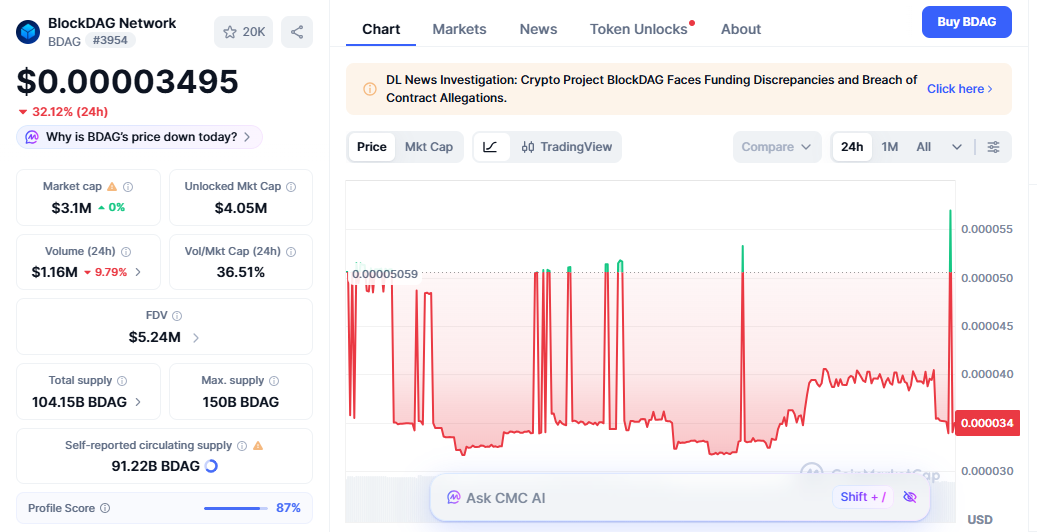Click the USD currency label below chart

979,519
